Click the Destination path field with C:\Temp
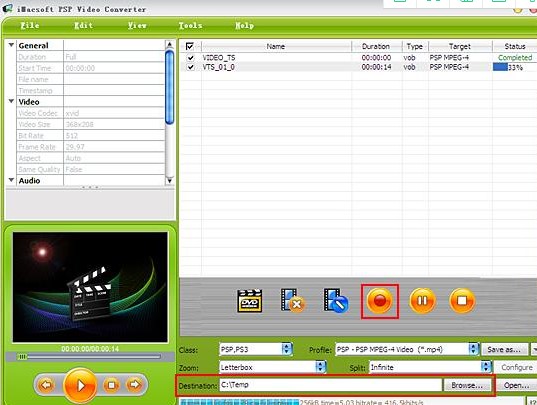 click(330, 385)
